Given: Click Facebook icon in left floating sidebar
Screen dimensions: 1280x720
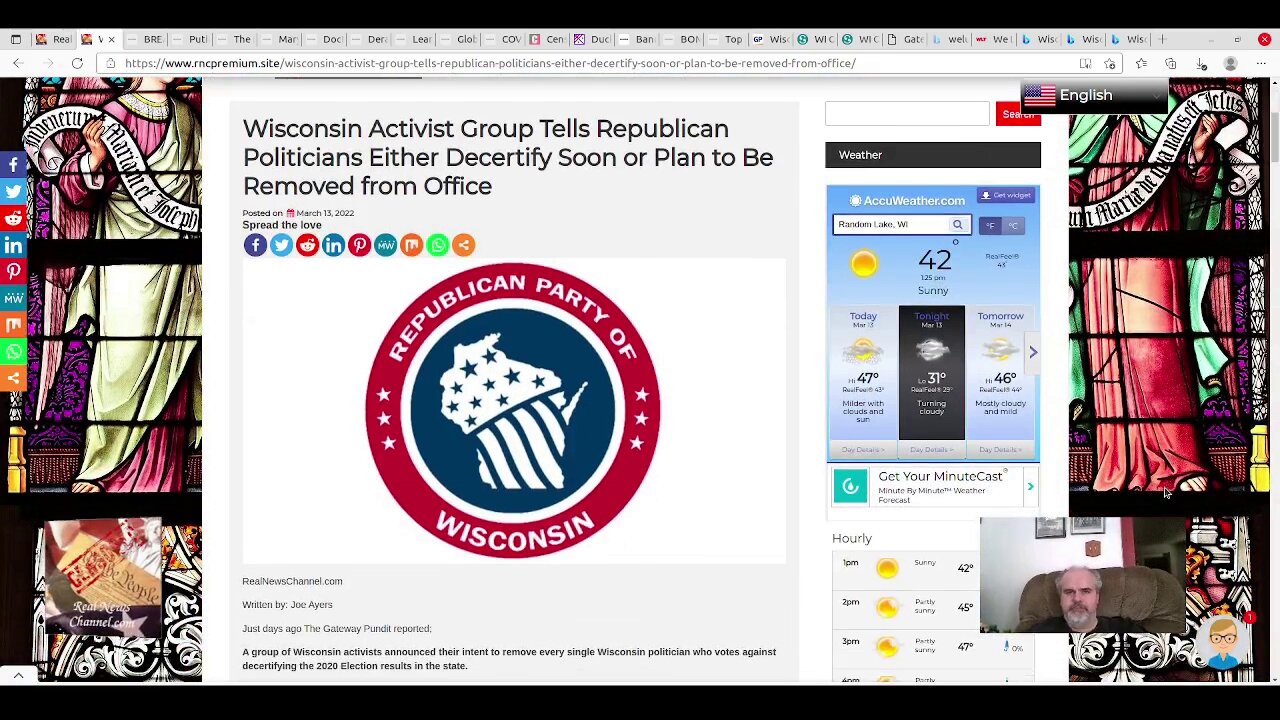Looking at the screenshot, I should [x=13, y=164].
